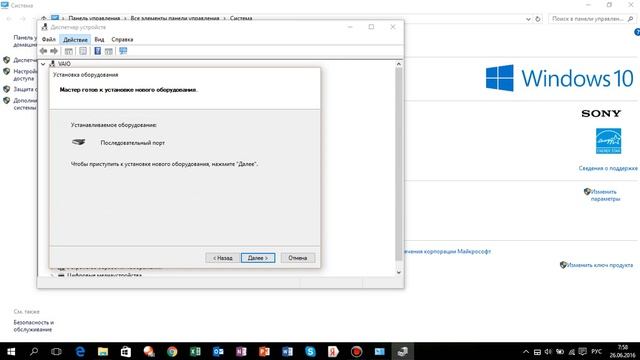Click the Система breadcrumb in address bar
640x360 pixels.
tap(241, 18)
